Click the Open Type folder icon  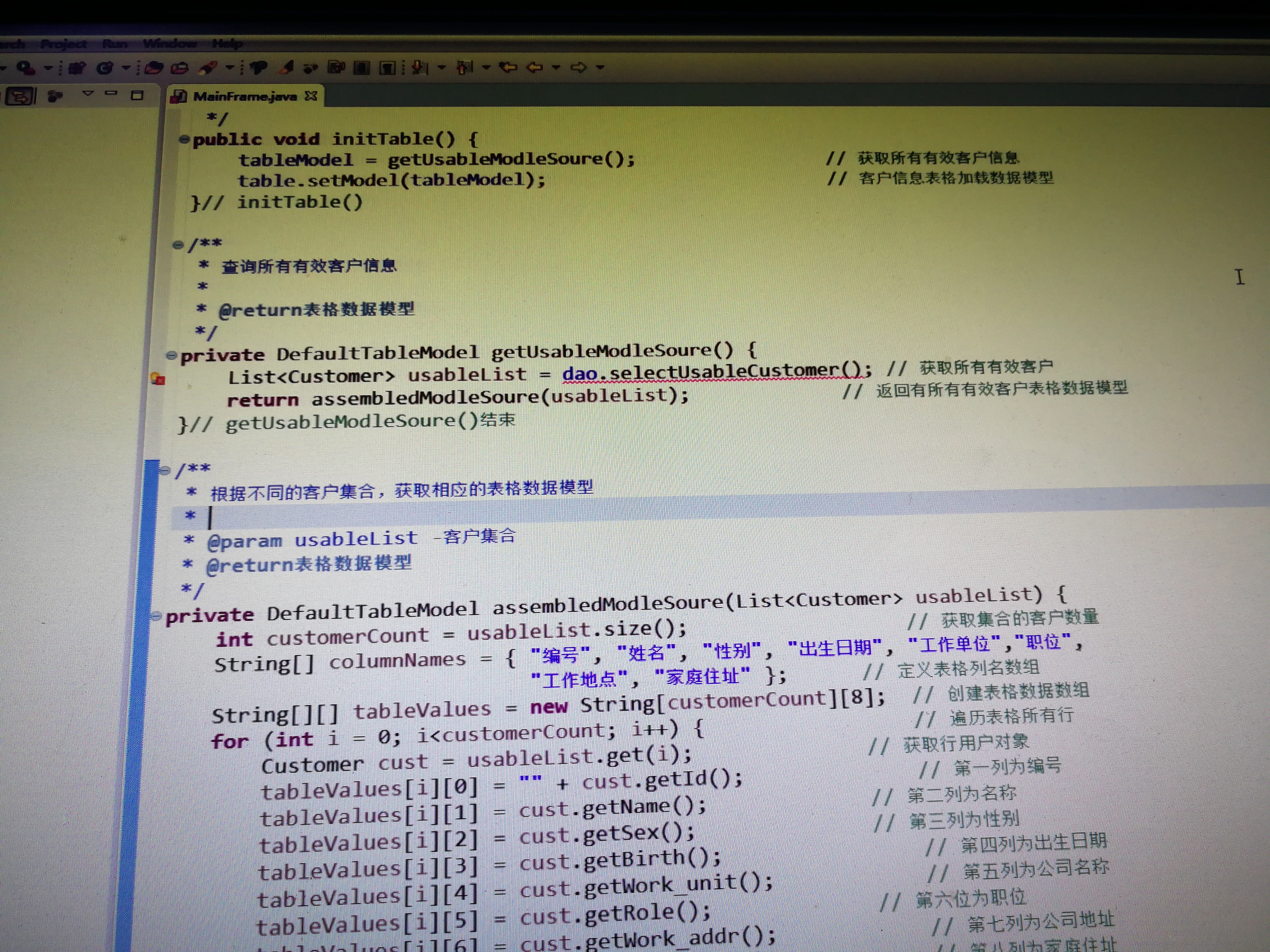tap(153, 68)
